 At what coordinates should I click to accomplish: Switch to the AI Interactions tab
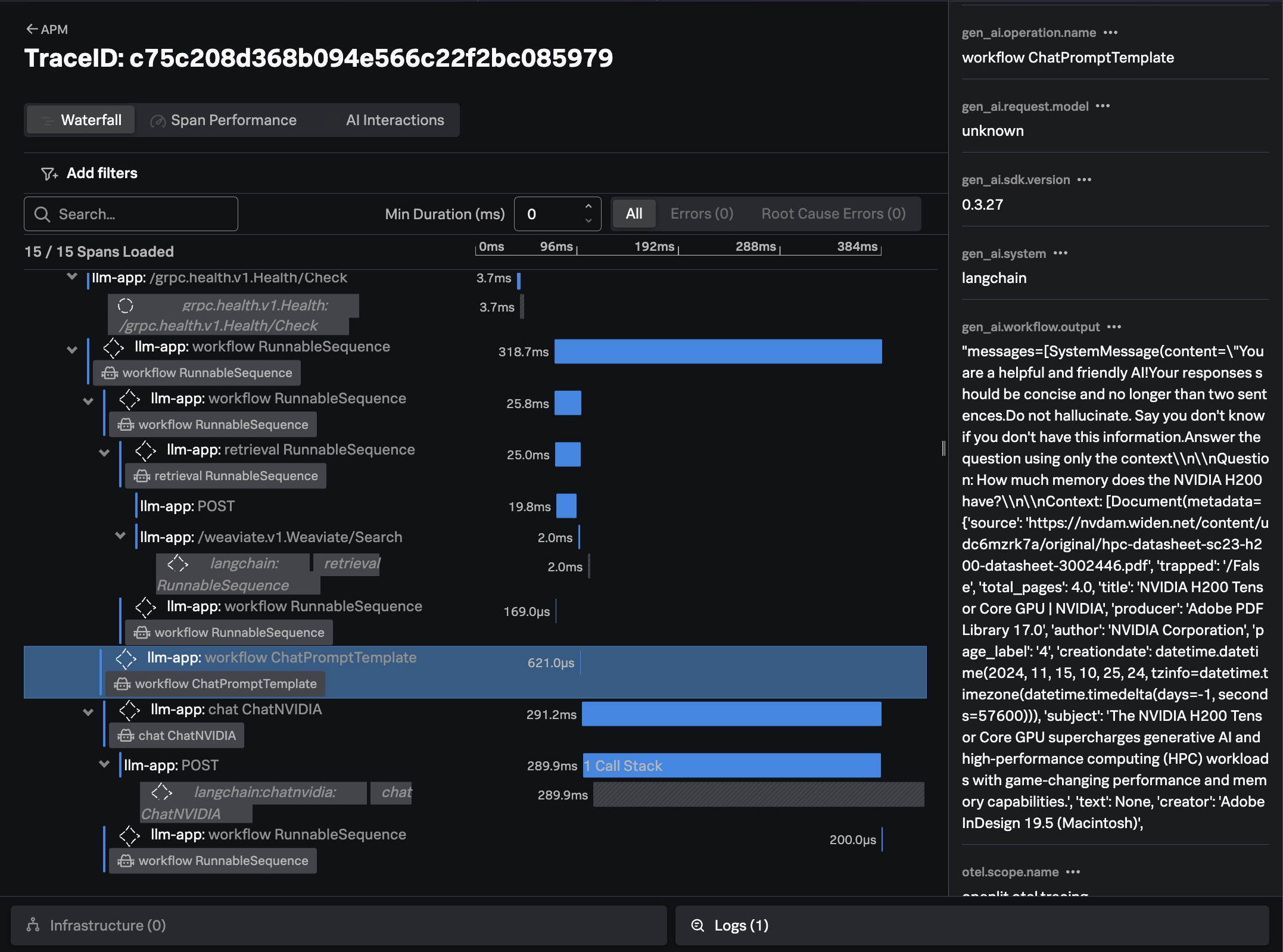pyautogui.click(x=394, y=120)
